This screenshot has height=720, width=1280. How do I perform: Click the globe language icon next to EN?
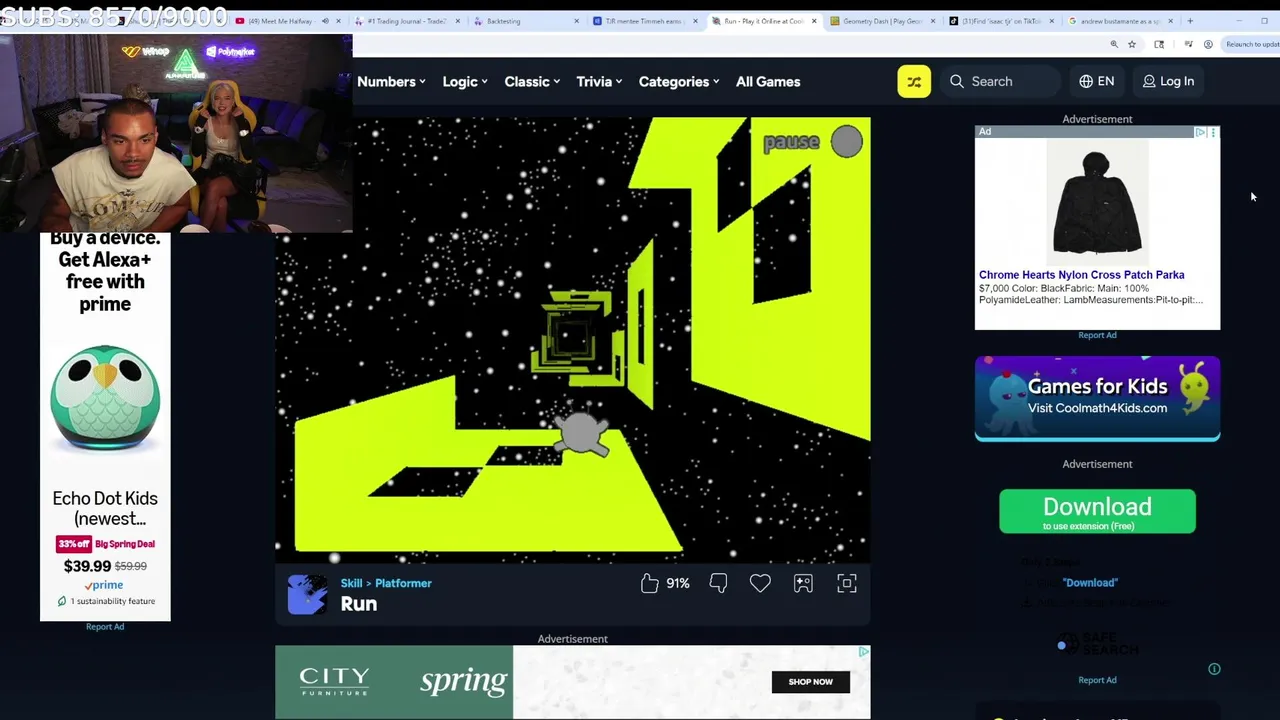(x=1086, y=82)
